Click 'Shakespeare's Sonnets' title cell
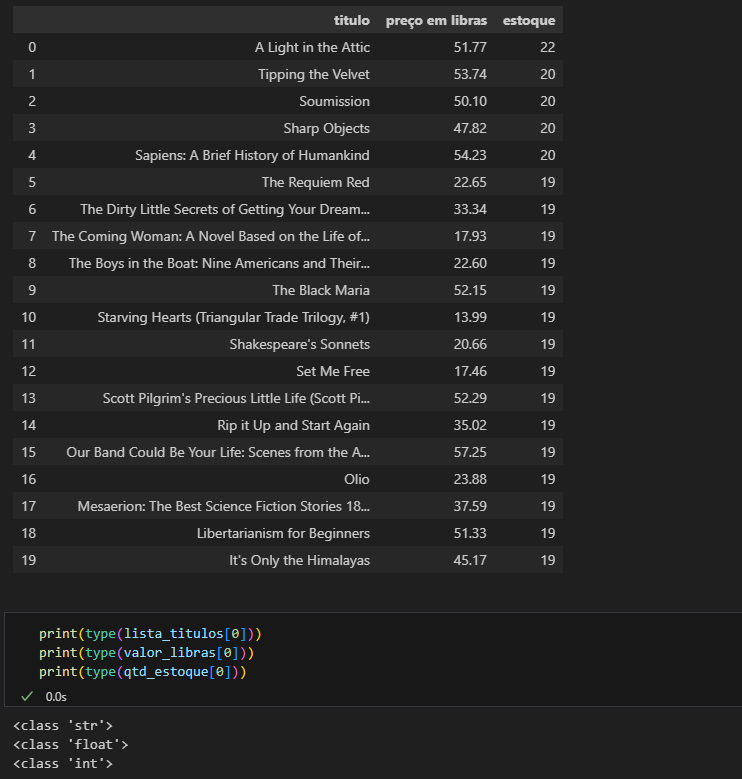The width and height of the screenshot is (742, 779). pyautogui.click(x=299, y=344)
